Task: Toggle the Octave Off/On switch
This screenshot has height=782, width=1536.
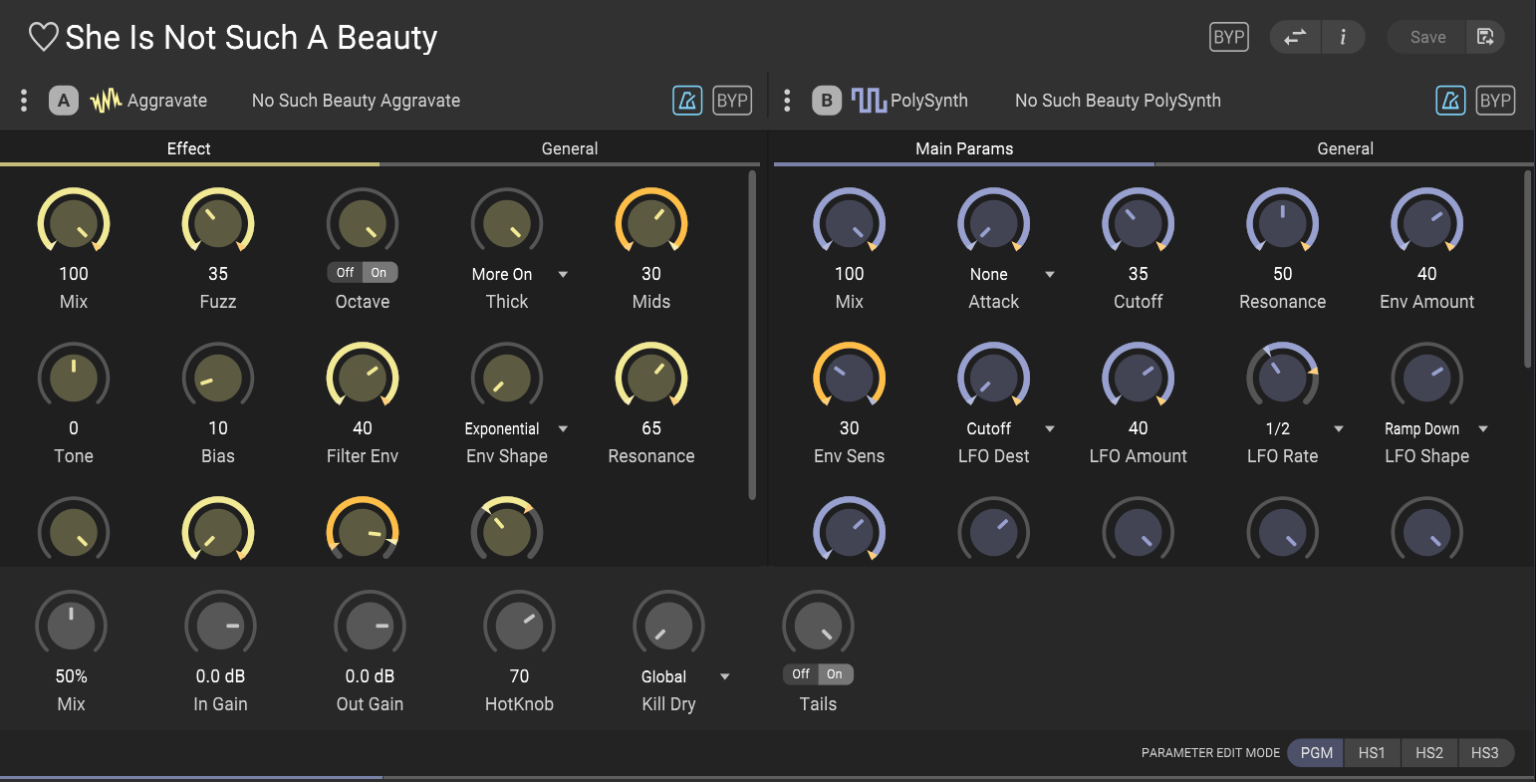Action: point(362,273)
